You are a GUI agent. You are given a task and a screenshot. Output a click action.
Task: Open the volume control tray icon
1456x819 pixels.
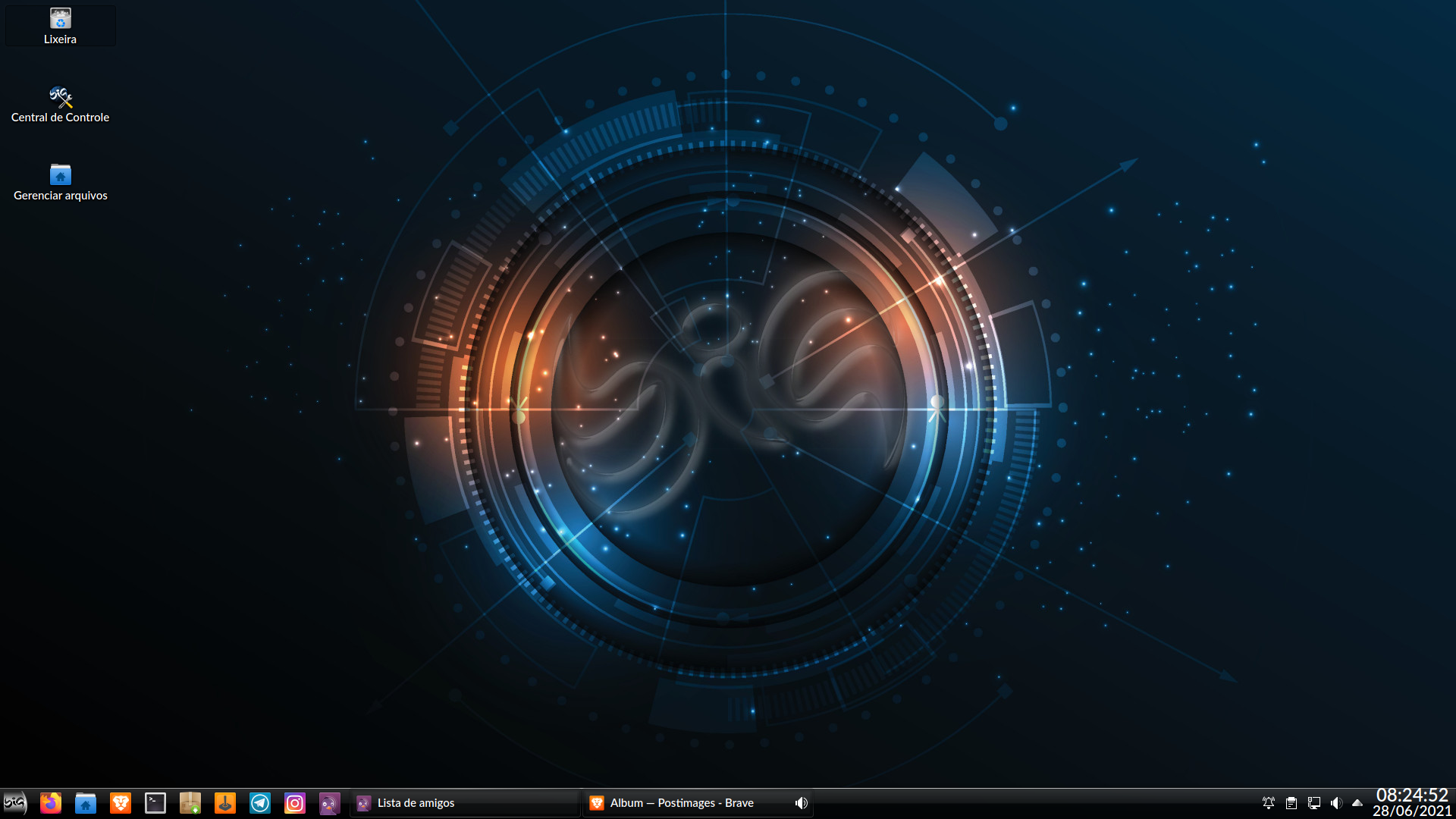(1337, 803)
